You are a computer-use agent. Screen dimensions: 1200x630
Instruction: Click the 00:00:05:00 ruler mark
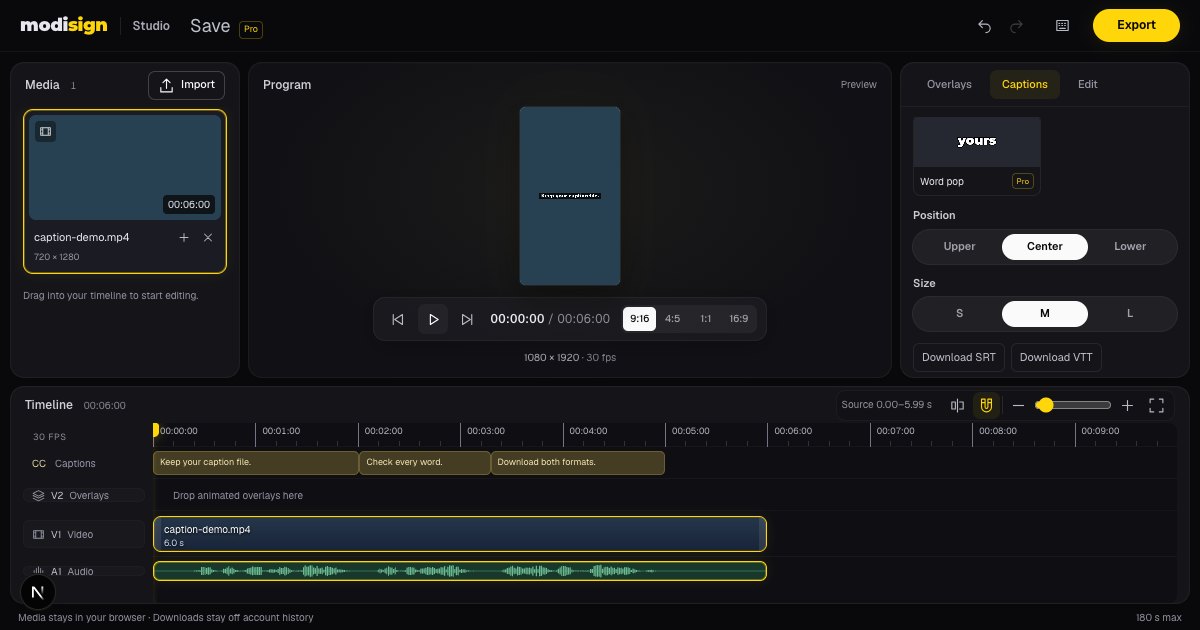pos(690,431)
